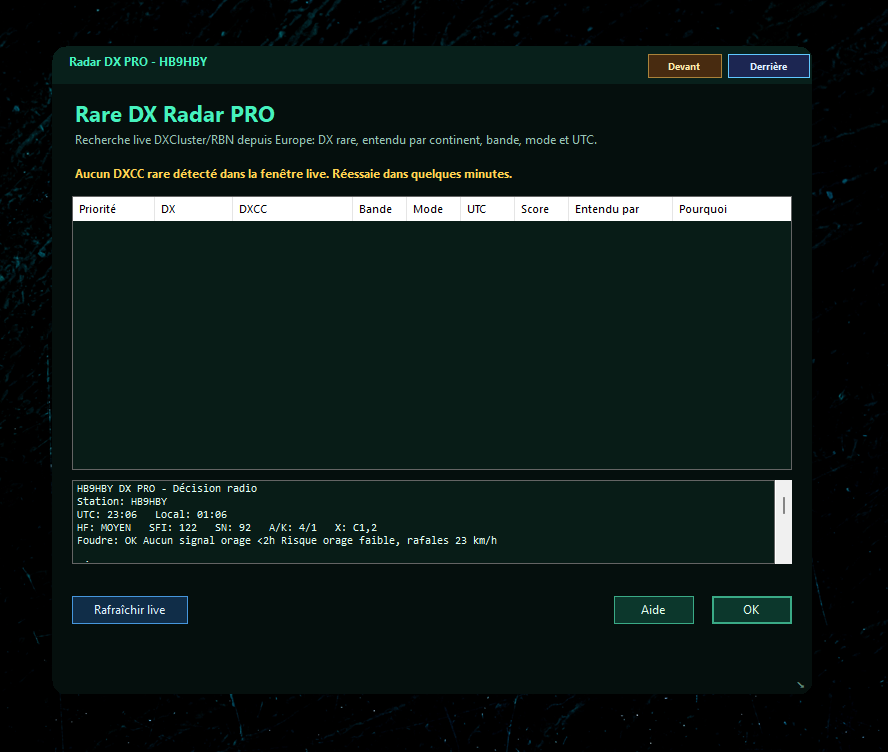
Task: Click the 'Recherche live DXCluster/RBN' description
Action: point(336,140)
